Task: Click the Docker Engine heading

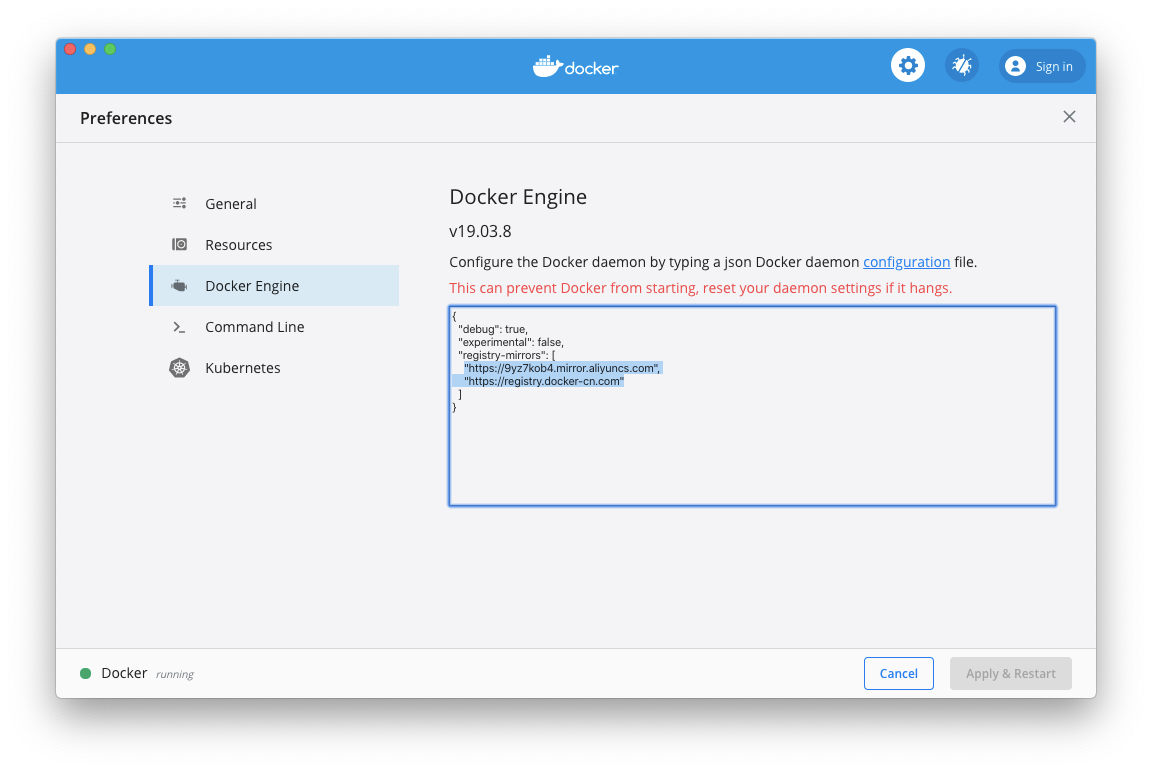Action: coord(518,197)
